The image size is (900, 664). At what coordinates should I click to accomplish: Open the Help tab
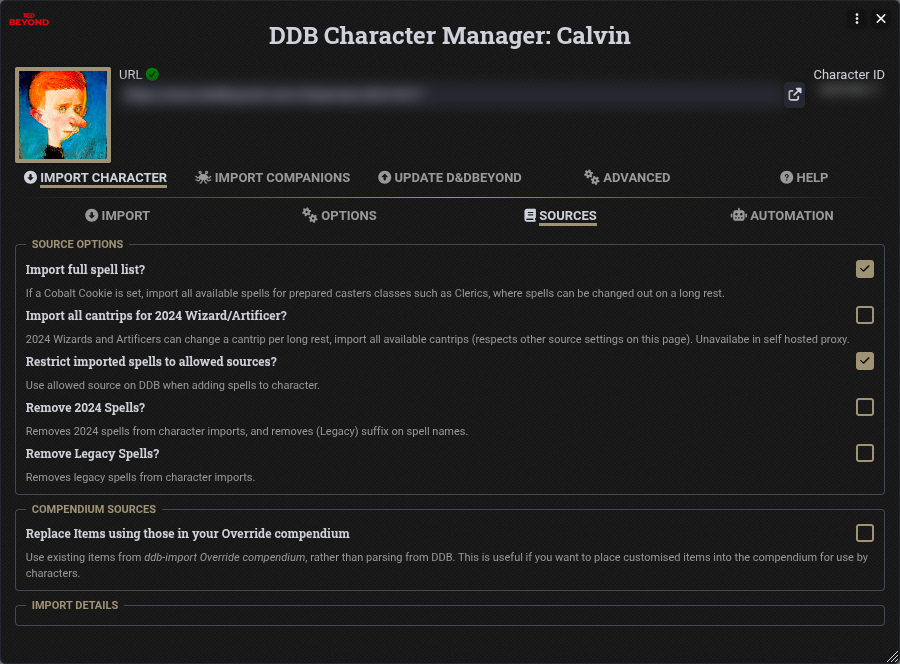point(804,178)
